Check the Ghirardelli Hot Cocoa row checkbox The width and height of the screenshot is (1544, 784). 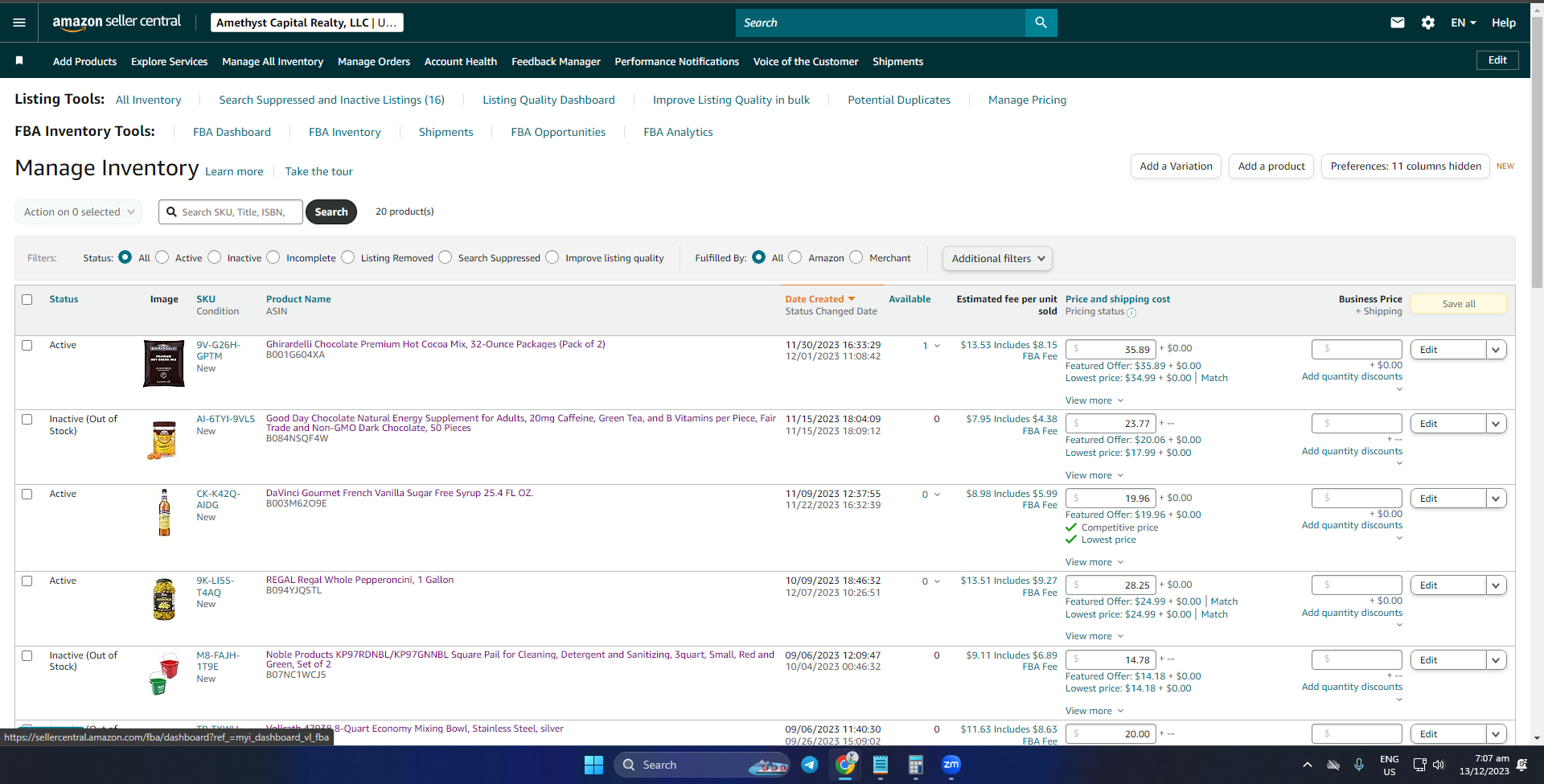[27, 345]
